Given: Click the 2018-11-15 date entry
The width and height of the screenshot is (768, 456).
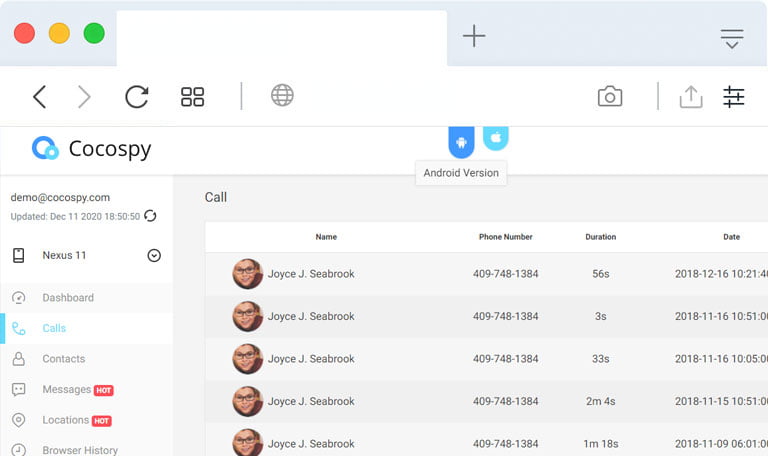Looking at the screenshot, I should pyautogui.click(x=721, y=401).
